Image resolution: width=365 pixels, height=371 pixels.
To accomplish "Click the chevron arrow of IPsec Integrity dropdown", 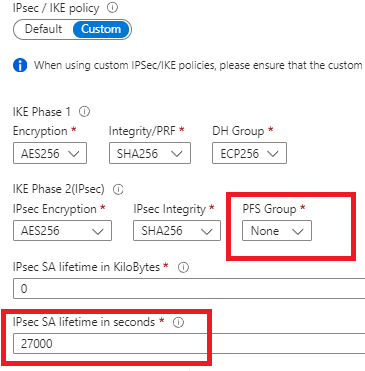I will tap(207, 231).
